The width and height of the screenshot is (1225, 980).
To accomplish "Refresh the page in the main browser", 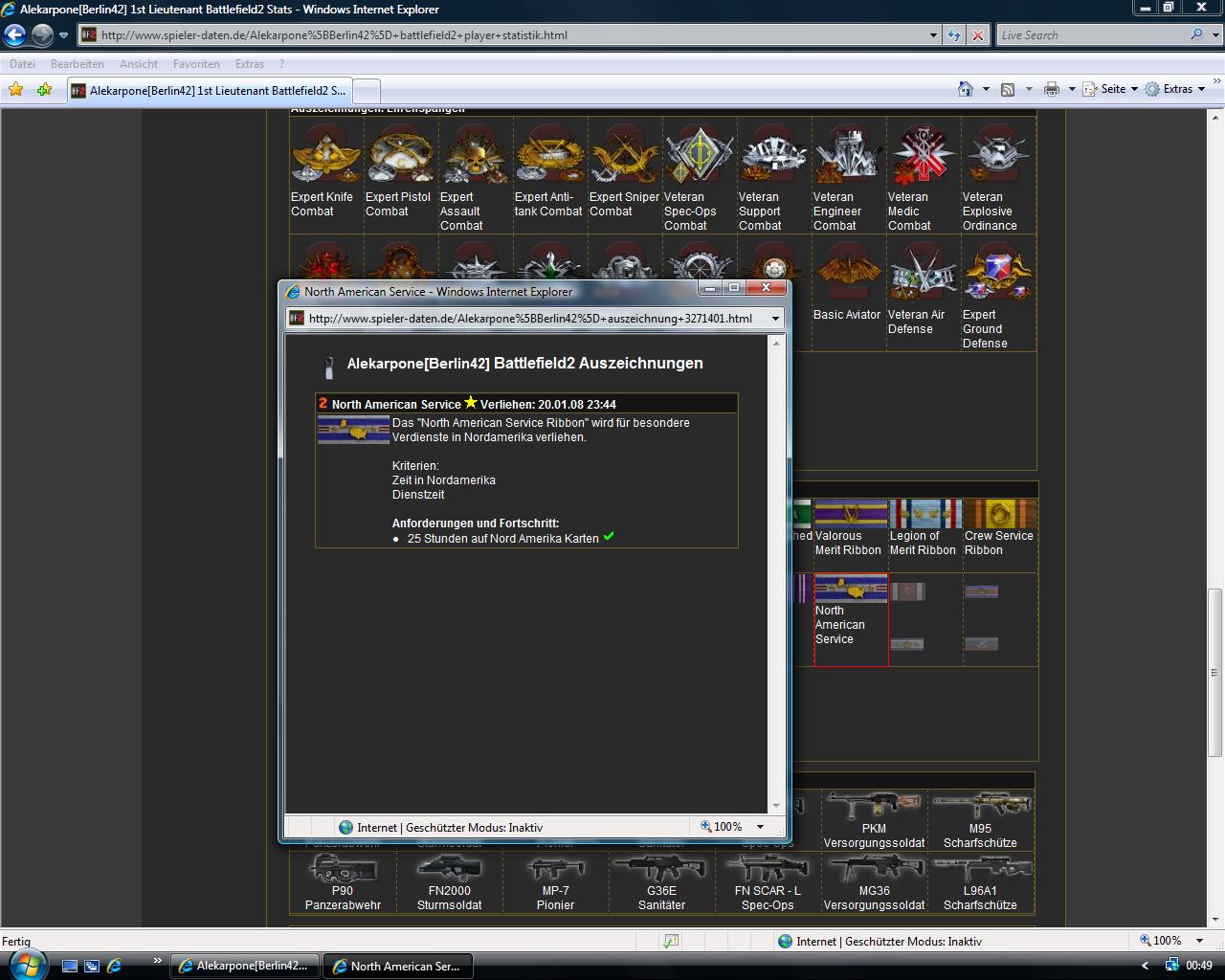I will tap(954, 35).
